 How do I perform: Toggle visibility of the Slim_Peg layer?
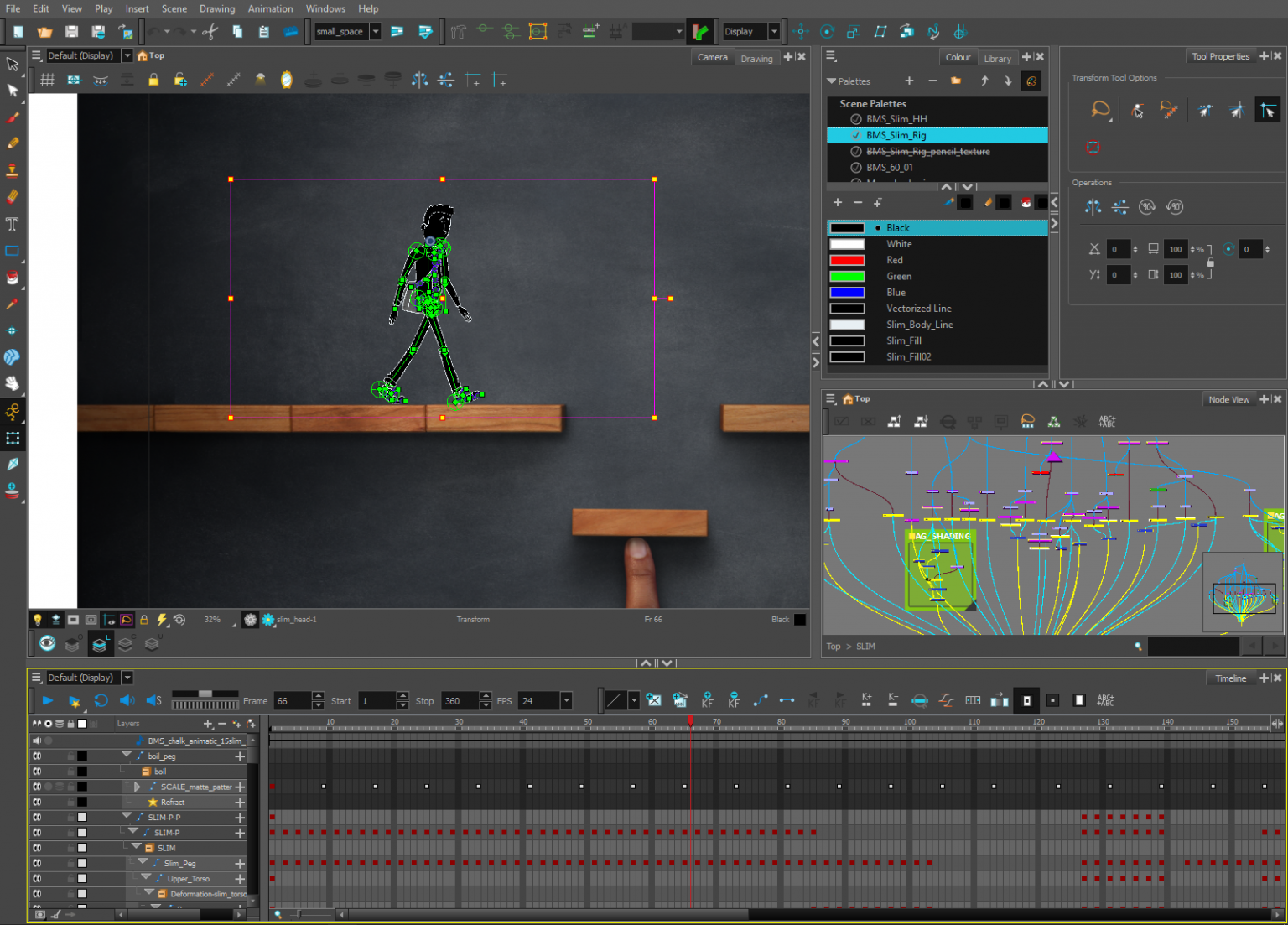pyautogui.click(x=37, y=863)
